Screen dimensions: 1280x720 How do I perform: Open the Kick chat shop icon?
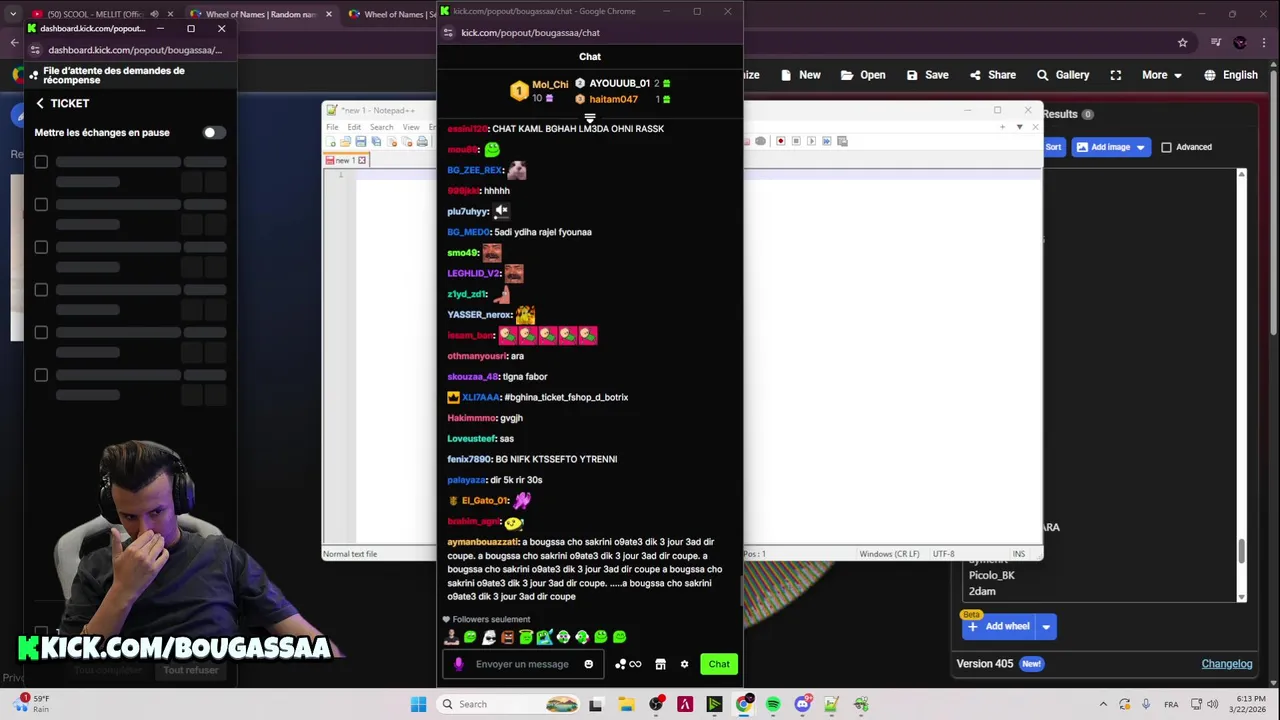pyautogui.click(x=660, y=664)
